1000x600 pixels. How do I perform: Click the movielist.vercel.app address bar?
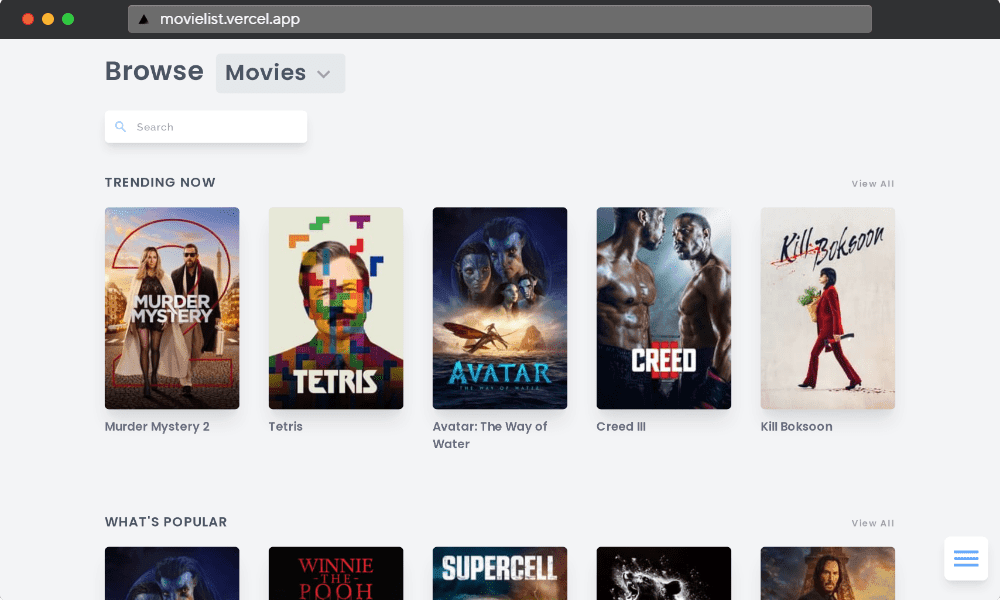499,19
